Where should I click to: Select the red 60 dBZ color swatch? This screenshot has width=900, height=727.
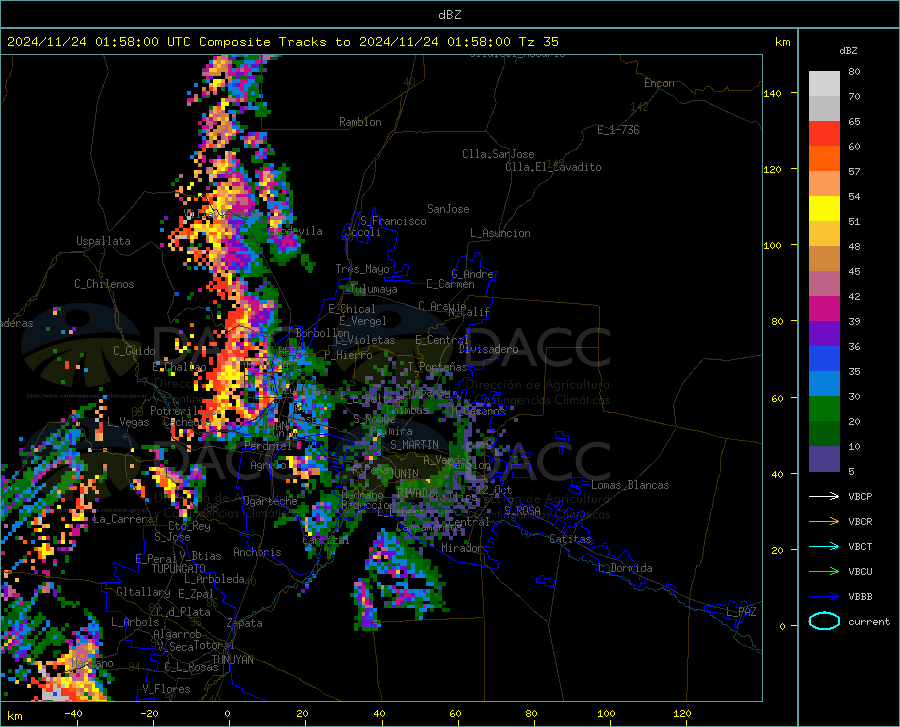point(824,134)
